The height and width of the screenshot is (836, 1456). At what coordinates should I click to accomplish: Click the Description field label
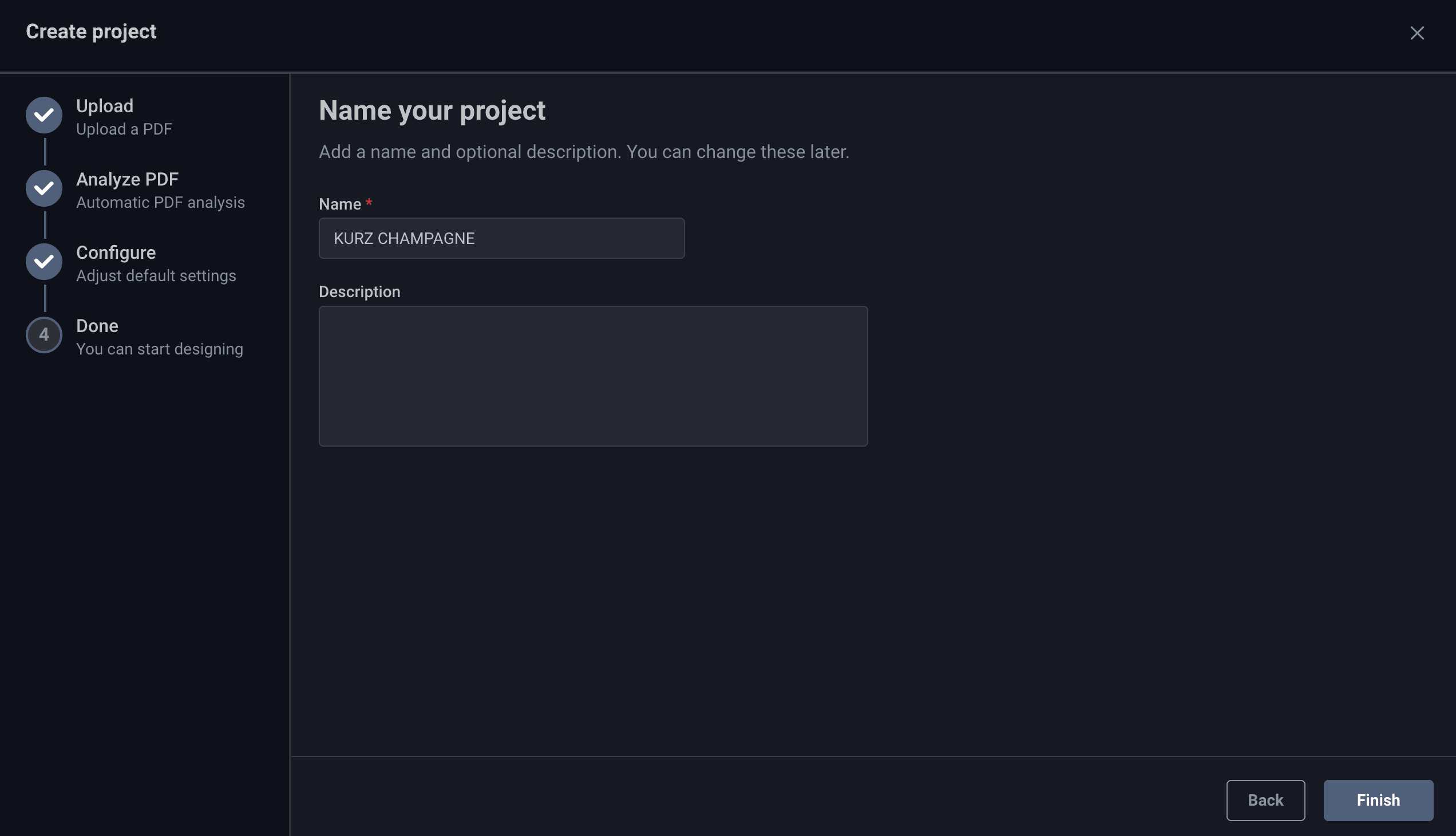pos(359,291)
